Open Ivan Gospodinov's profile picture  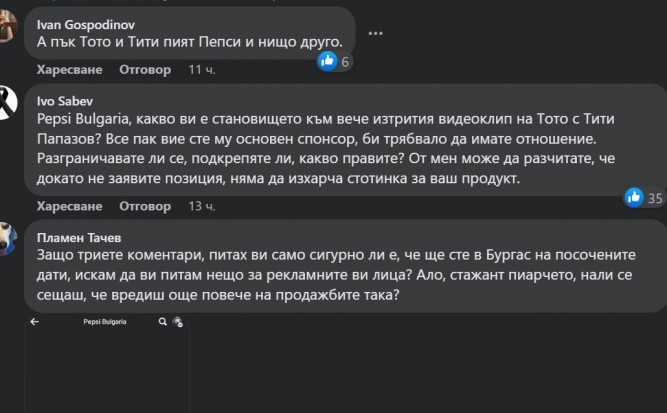tap(10, 29)
